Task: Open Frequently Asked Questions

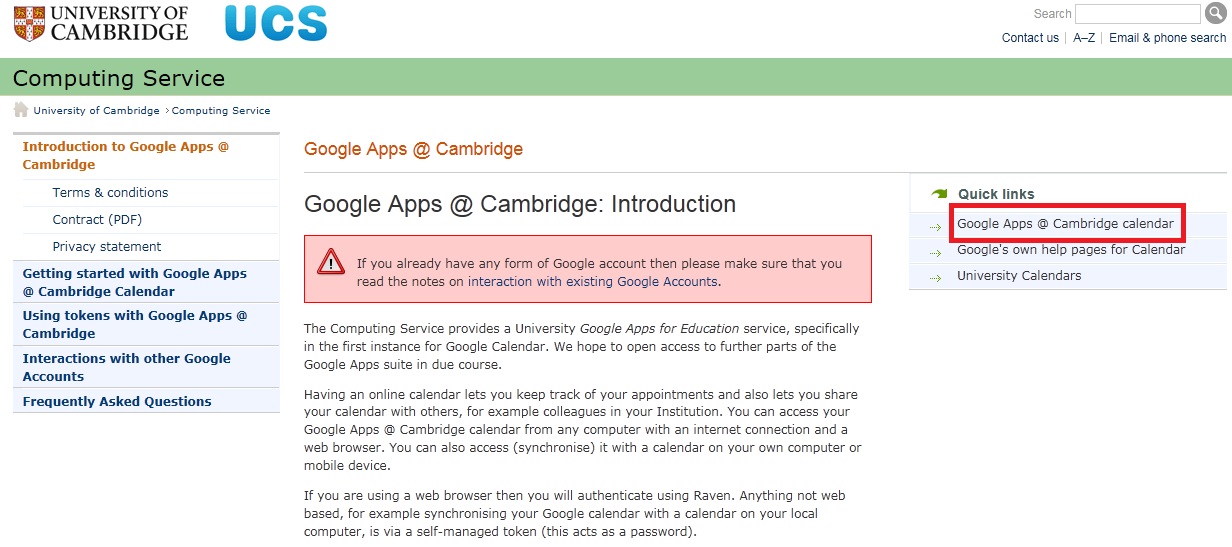Action: pos(117,402)
